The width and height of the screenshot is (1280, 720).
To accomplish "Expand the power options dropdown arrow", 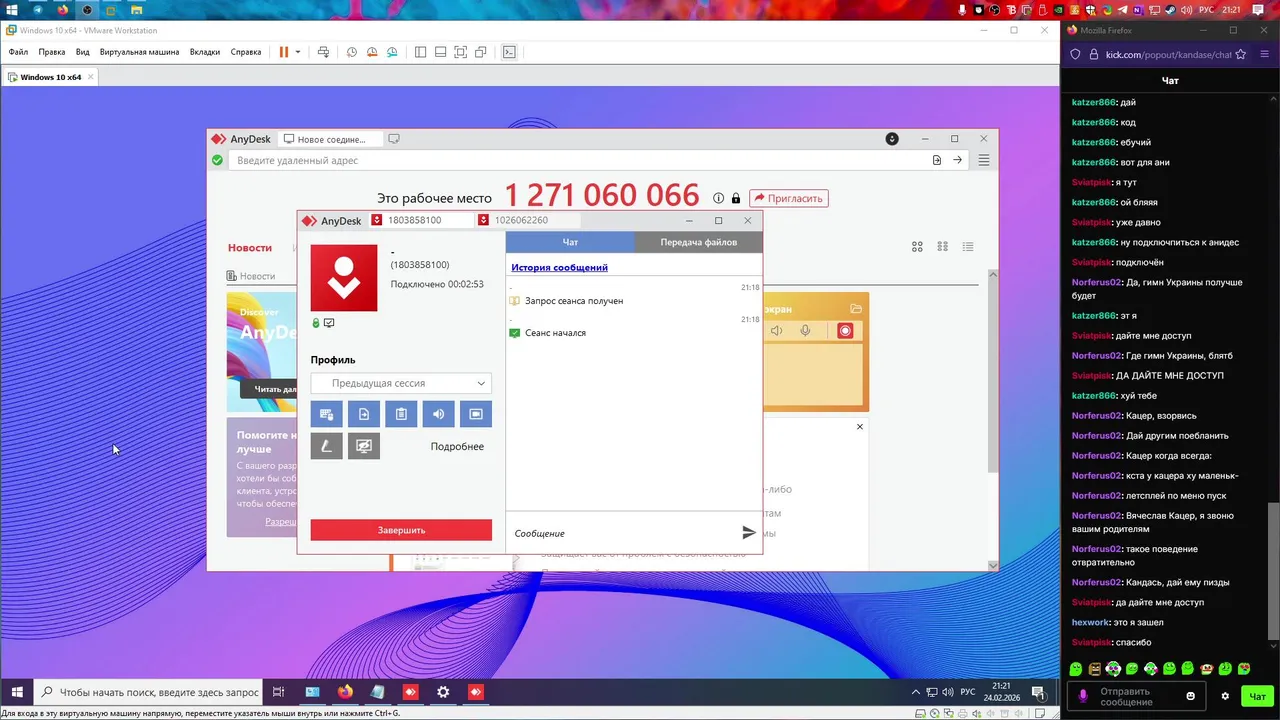I will [298, 52].
